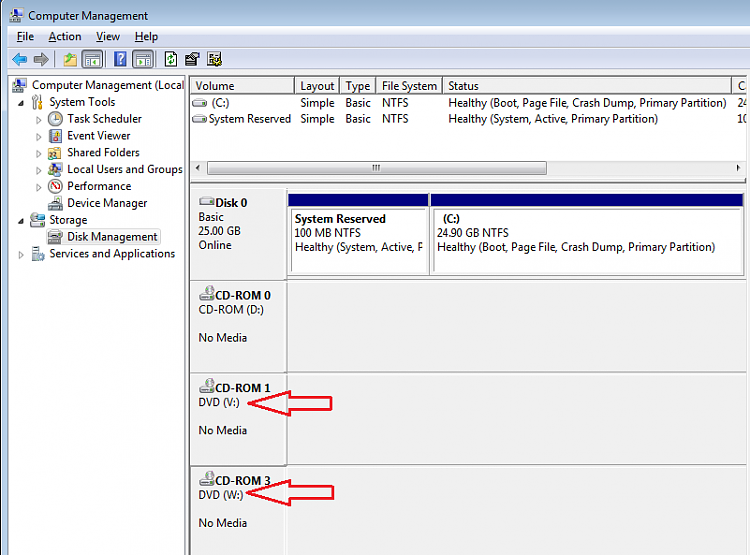Click the System Reserved volume drive icon

tap(200, 119)
